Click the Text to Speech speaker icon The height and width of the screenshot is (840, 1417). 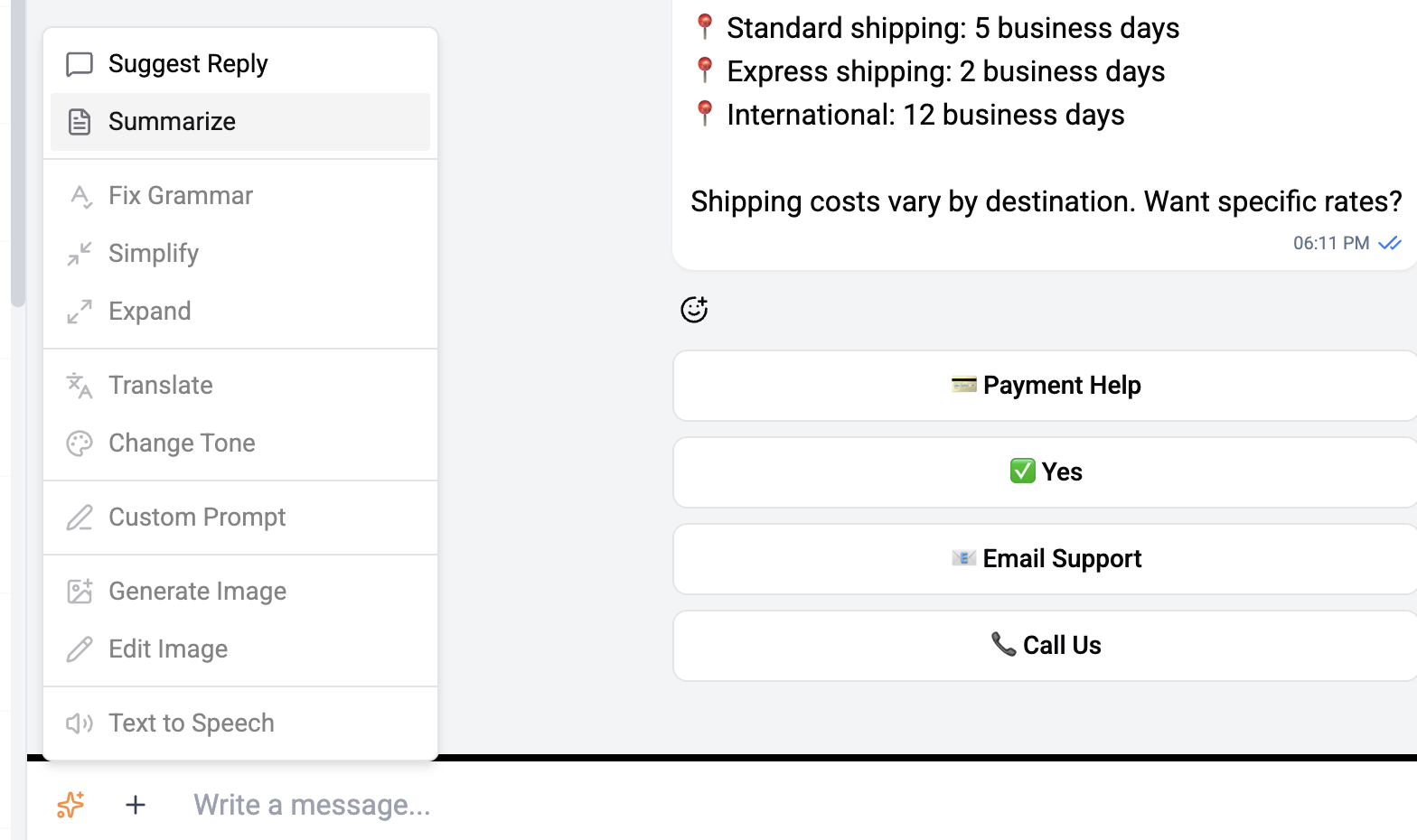[x=80, y=723]
